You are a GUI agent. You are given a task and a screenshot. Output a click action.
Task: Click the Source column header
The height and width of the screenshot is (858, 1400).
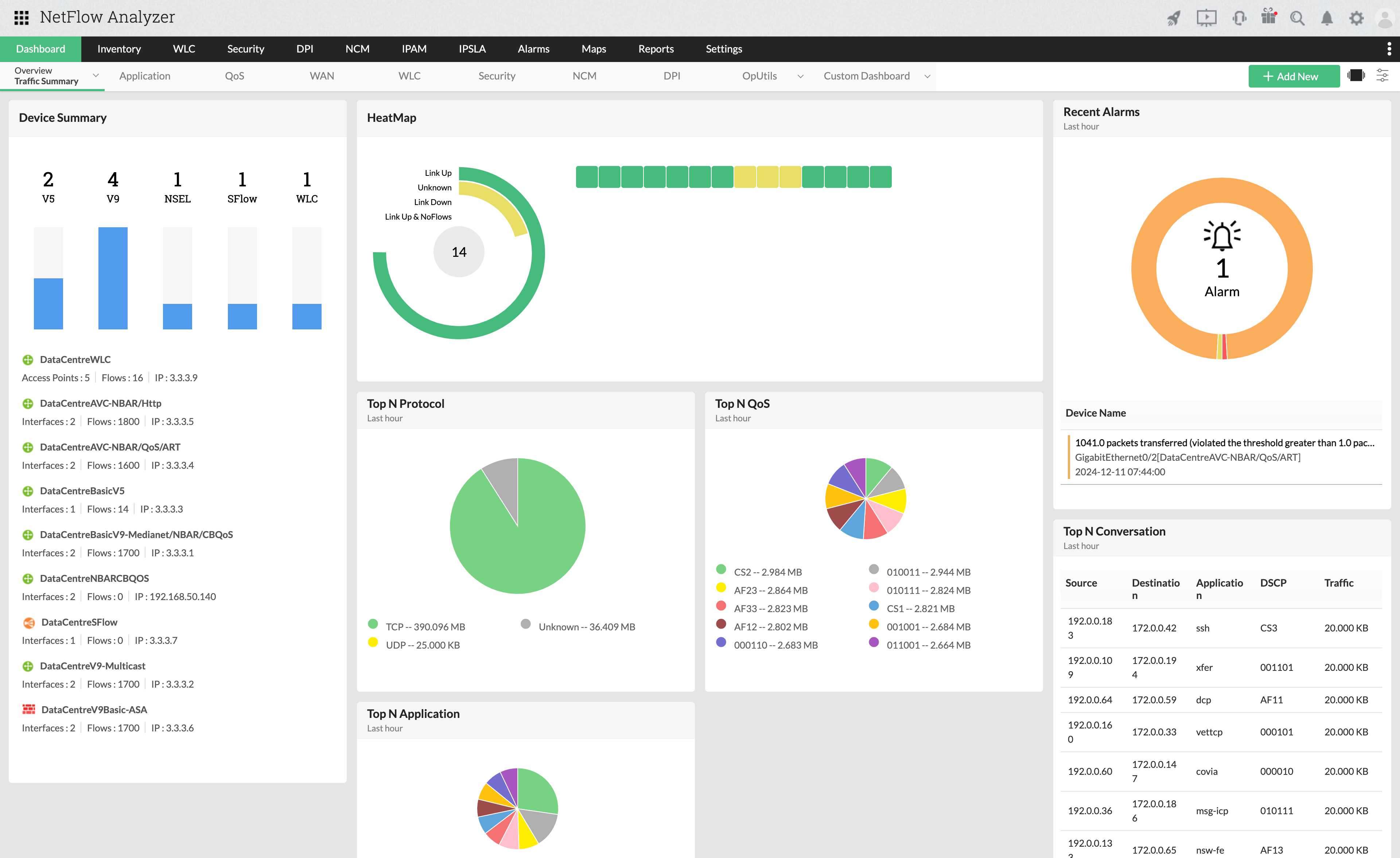(1081, 583)
